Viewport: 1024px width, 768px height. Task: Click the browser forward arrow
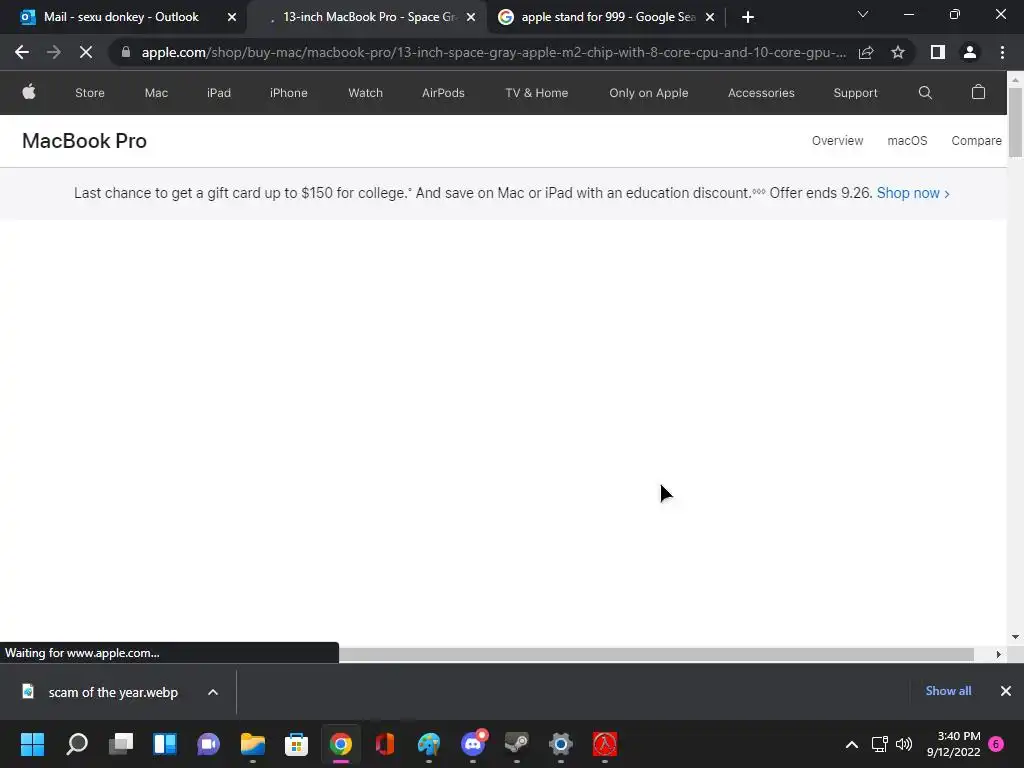coord(54,52)
